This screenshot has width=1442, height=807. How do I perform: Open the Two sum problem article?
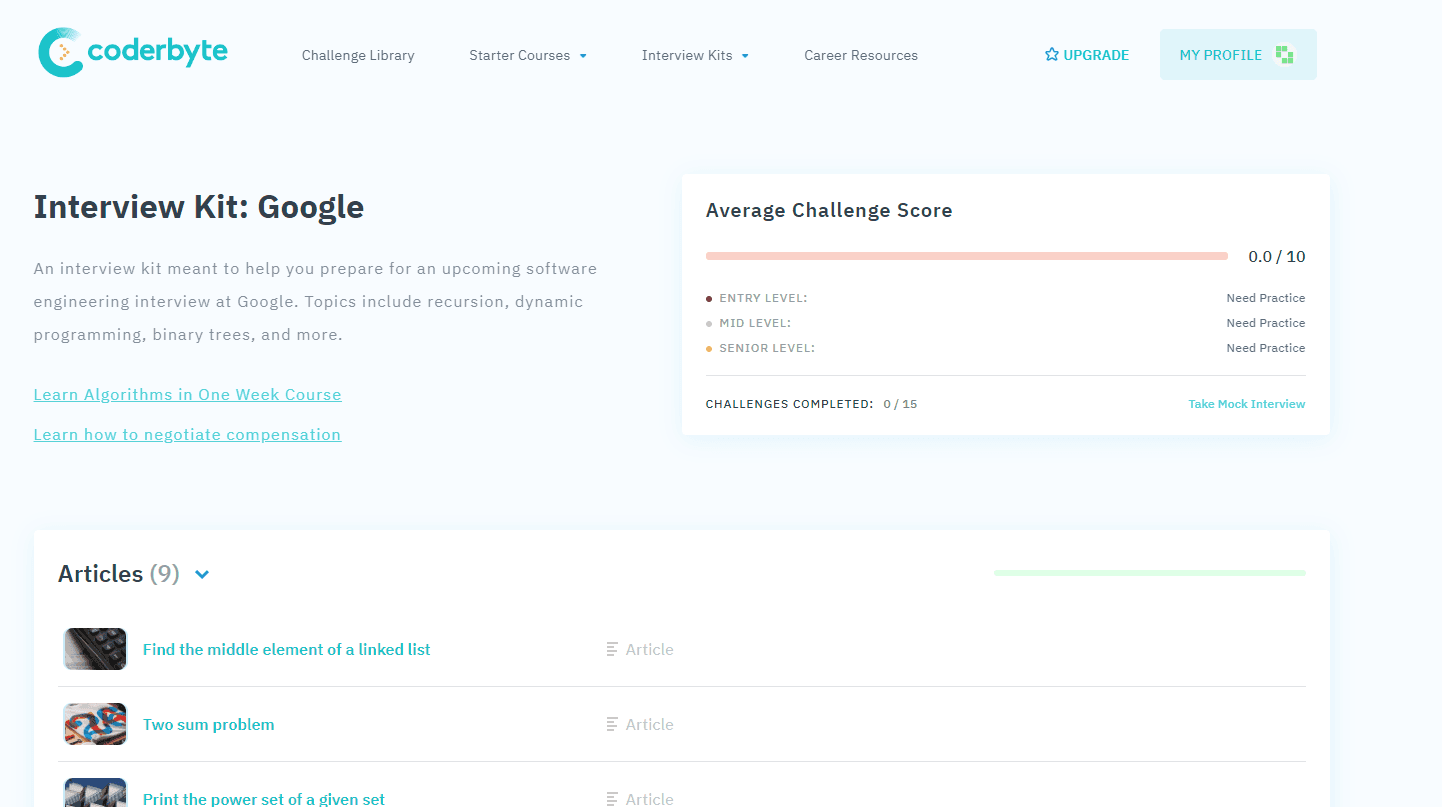(208, 724)
